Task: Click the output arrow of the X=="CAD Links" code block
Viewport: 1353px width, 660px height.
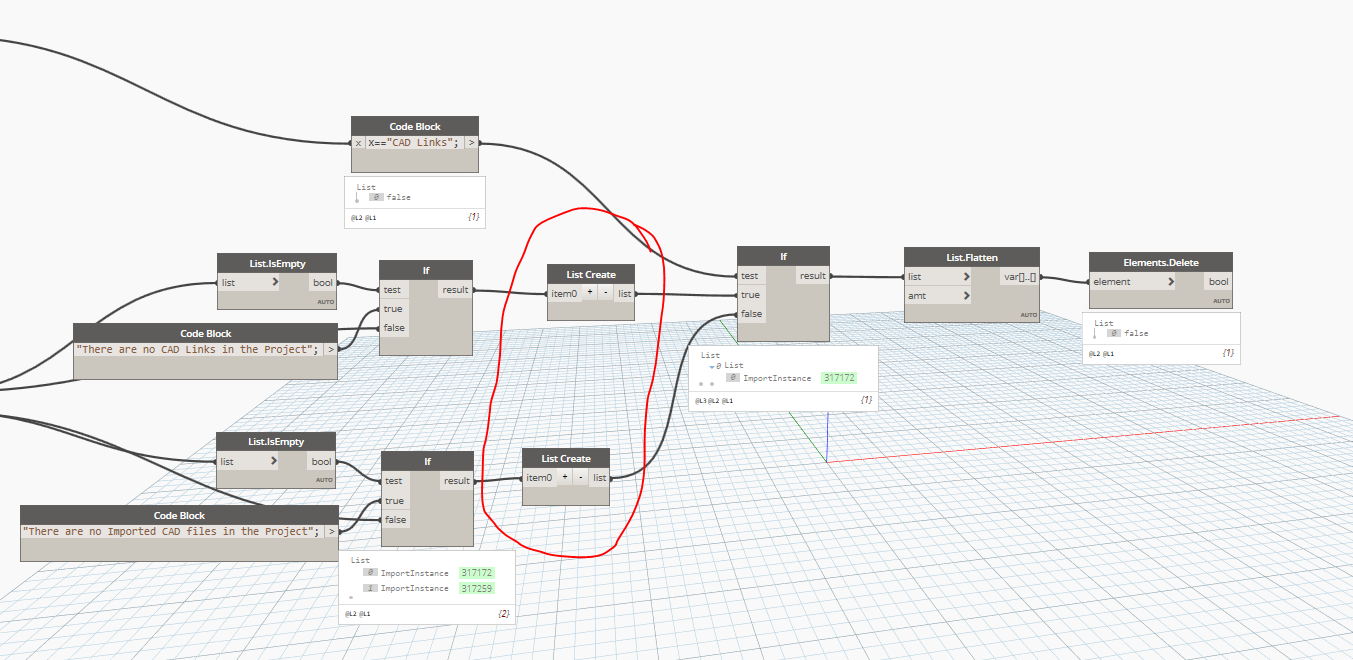Action: pyautogui.click(x=471, y=143)
